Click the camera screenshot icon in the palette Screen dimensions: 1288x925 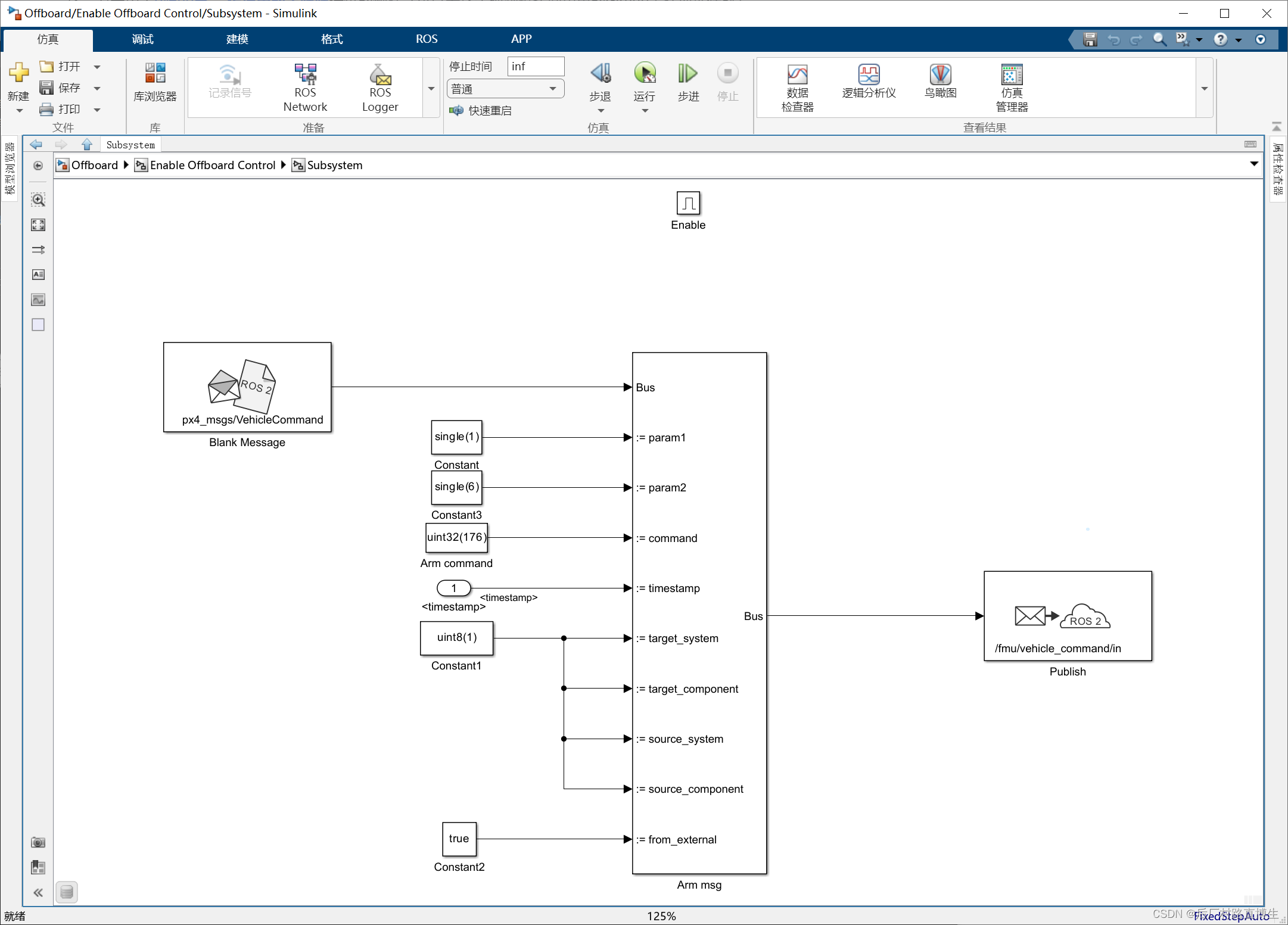click(x=38, y=842)
